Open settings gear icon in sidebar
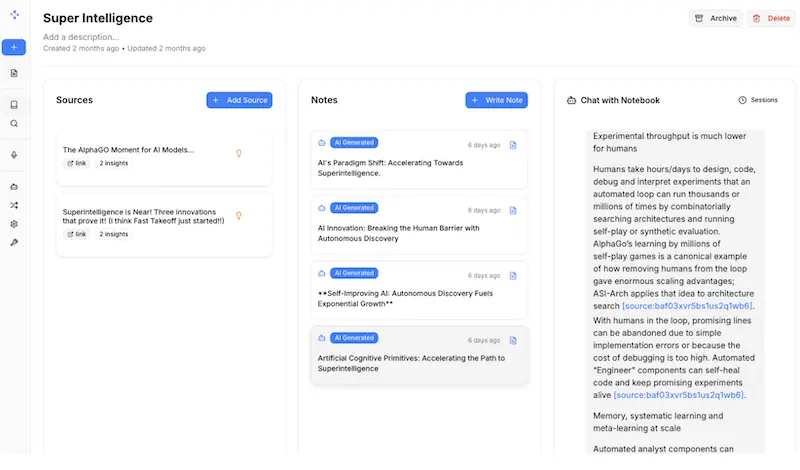The width and height of the screenshot is (800, 470). coord(14,224)
